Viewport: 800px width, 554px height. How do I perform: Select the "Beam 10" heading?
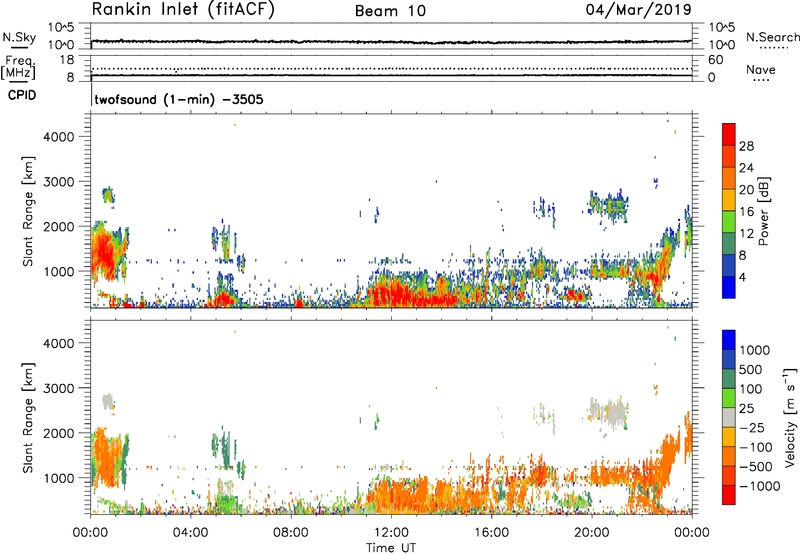click(390, 11)
